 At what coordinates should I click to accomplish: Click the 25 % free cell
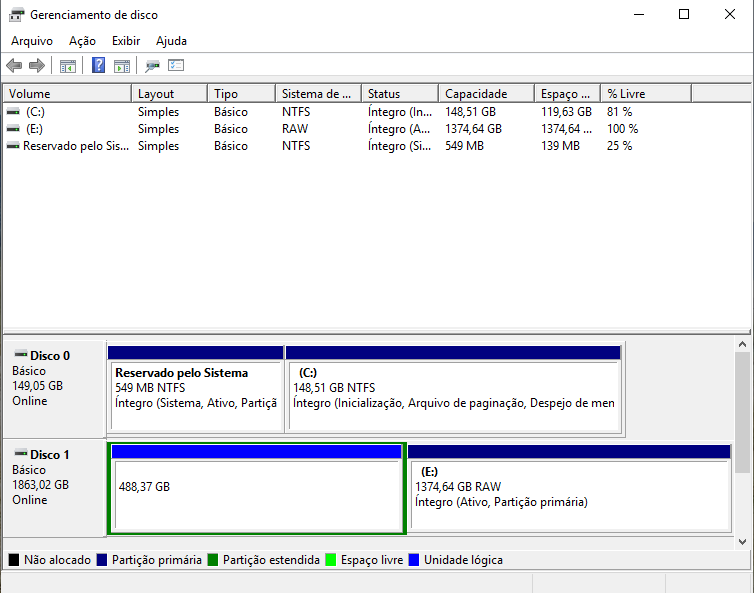click(x=619, y=146)
